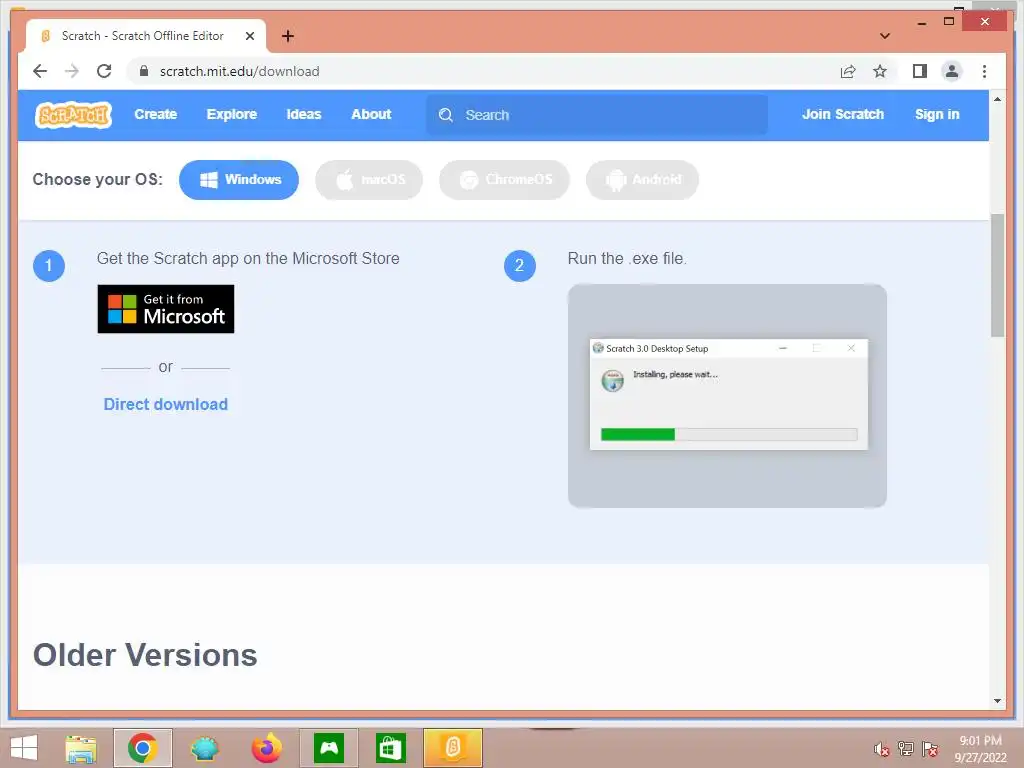
Task: Open the Firefox taskbar icon
Action: click(266, 748)
